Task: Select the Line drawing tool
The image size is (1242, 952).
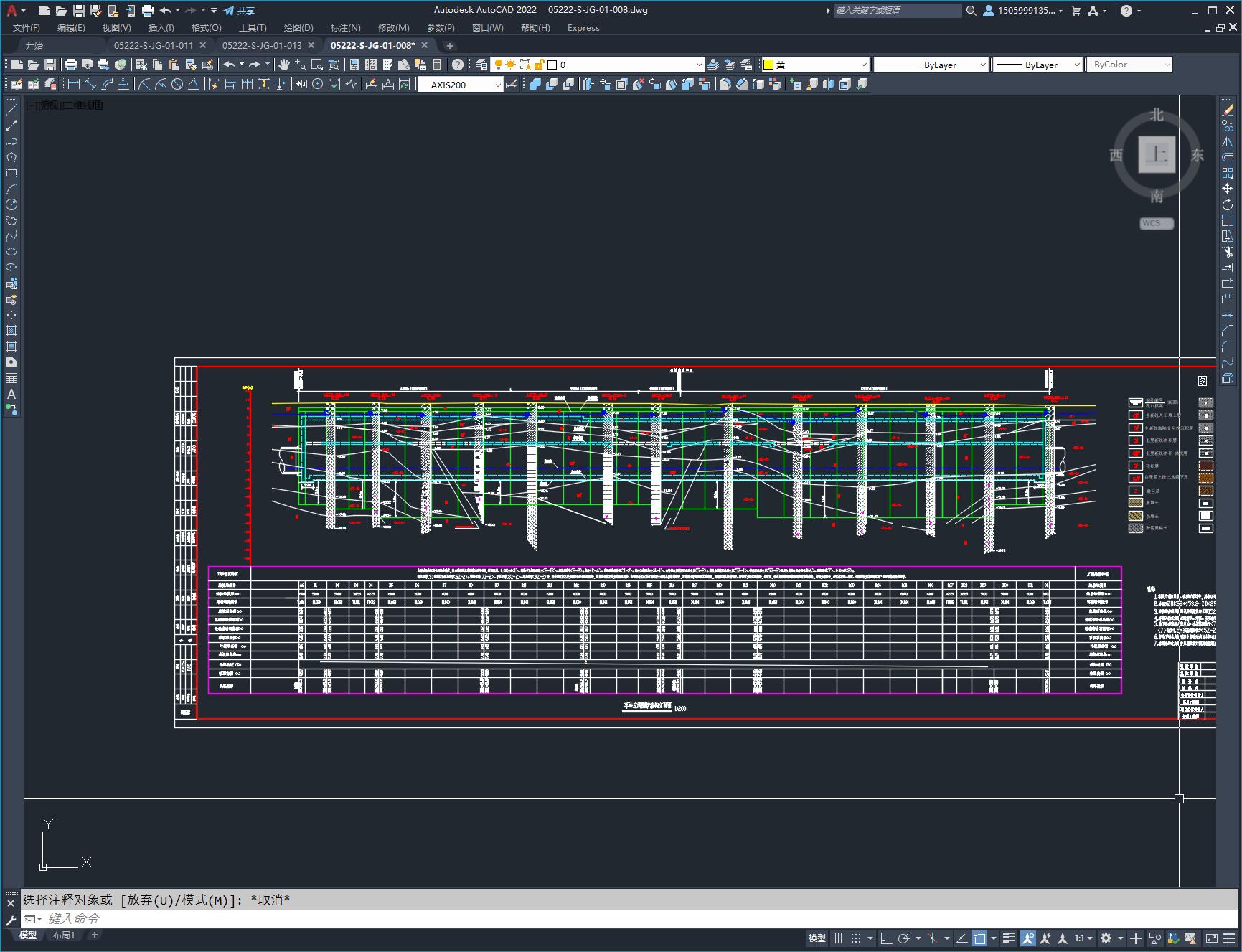Action: tap(11, 110)
